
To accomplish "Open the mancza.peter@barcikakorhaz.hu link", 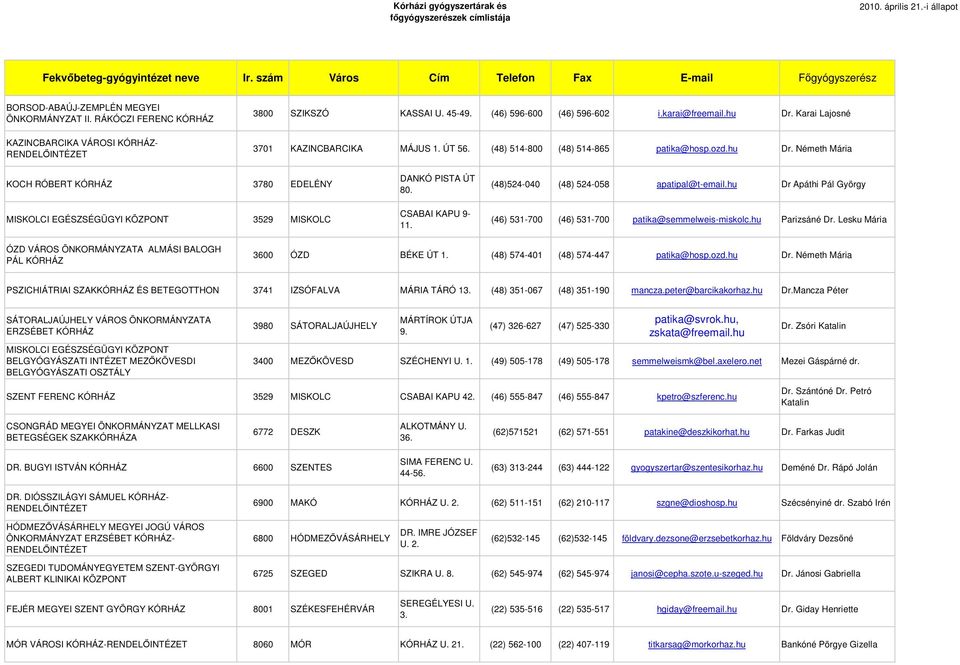I will pos(697,290).
